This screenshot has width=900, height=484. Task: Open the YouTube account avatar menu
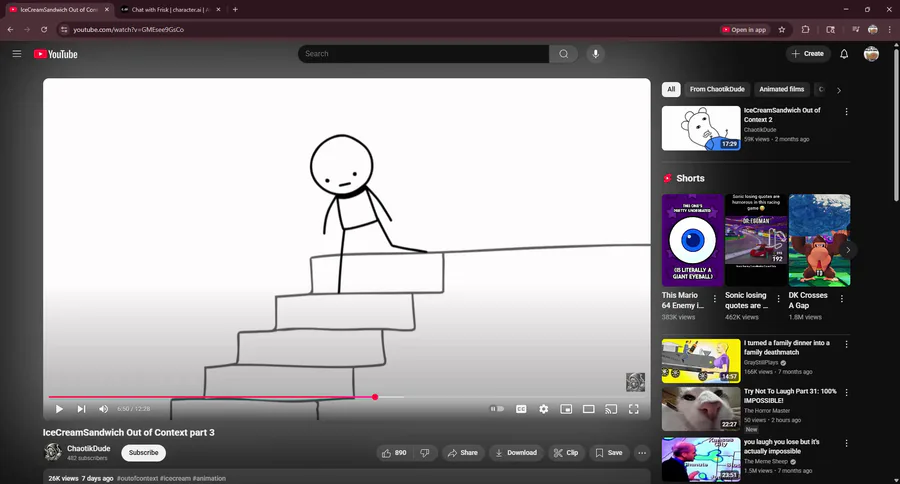point(871,54)
